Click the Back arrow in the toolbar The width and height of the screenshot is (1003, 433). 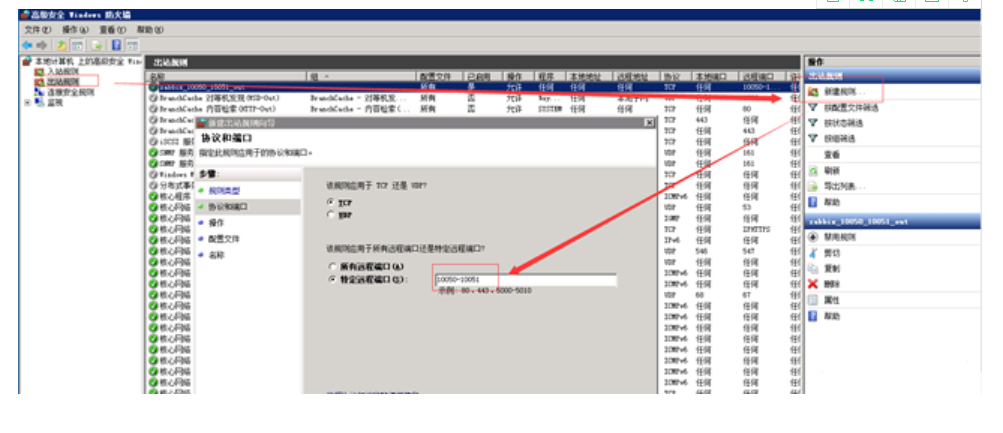point(27,45)
